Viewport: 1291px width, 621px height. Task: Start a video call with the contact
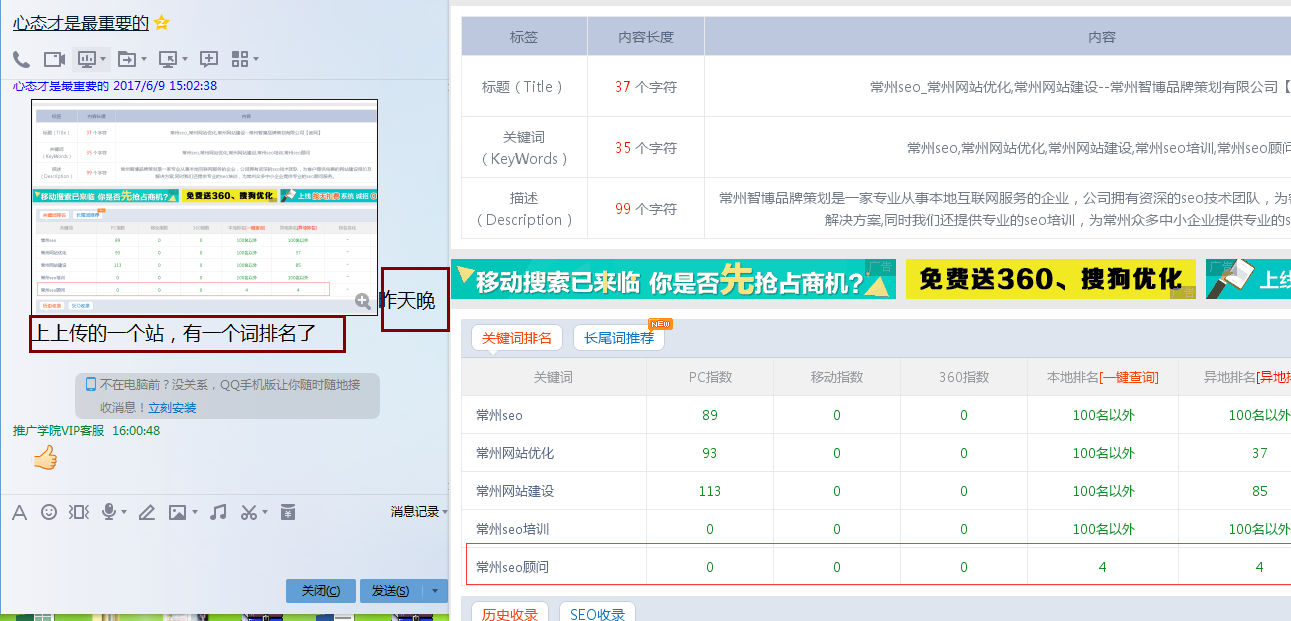(x=54, y=59)
